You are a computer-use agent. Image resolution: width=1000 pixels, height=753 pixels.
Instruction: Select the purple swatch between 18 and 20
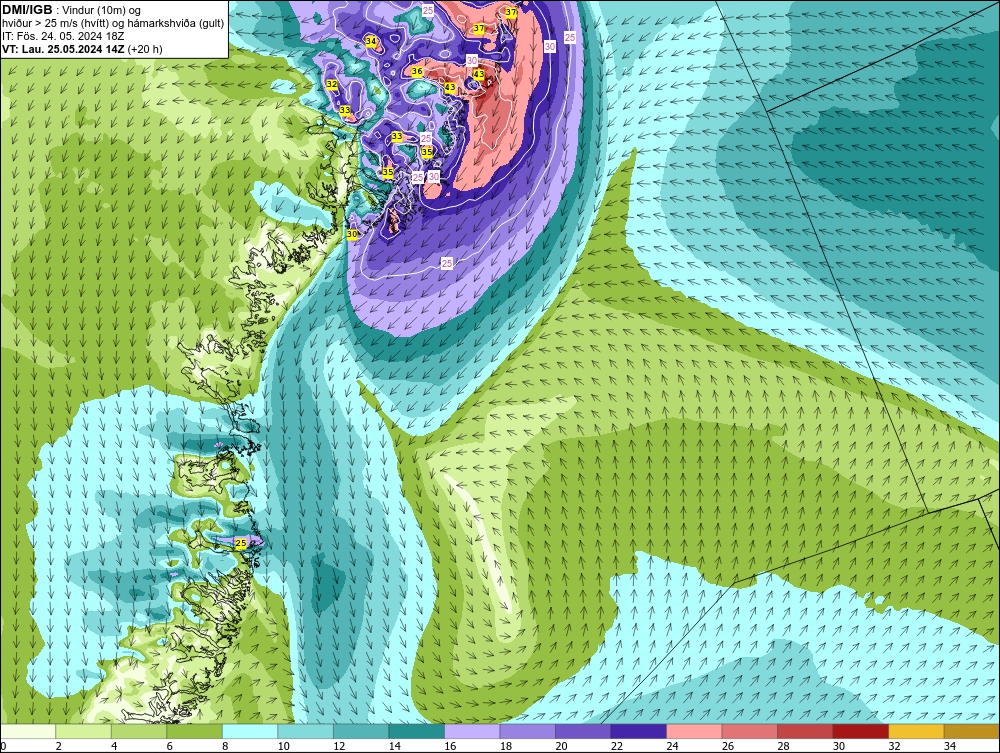coord(527,731)
